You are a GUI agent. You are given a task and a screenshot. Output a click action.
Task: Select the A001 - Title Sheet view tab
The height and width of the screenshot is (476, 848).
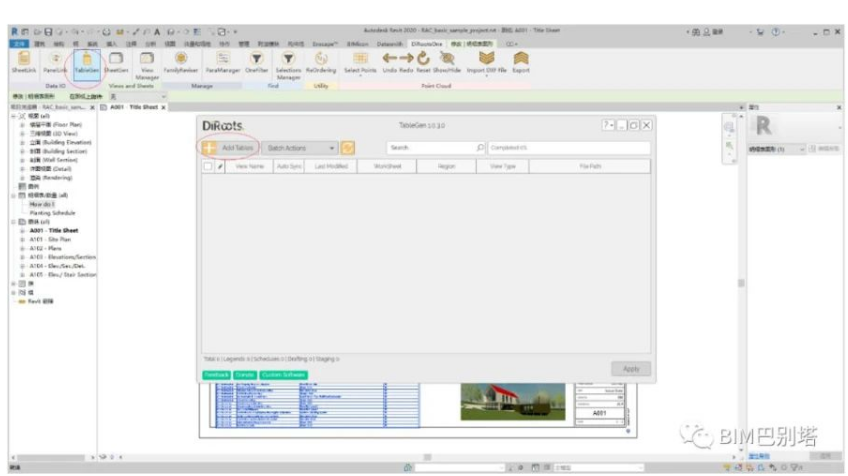click(134, 107)
